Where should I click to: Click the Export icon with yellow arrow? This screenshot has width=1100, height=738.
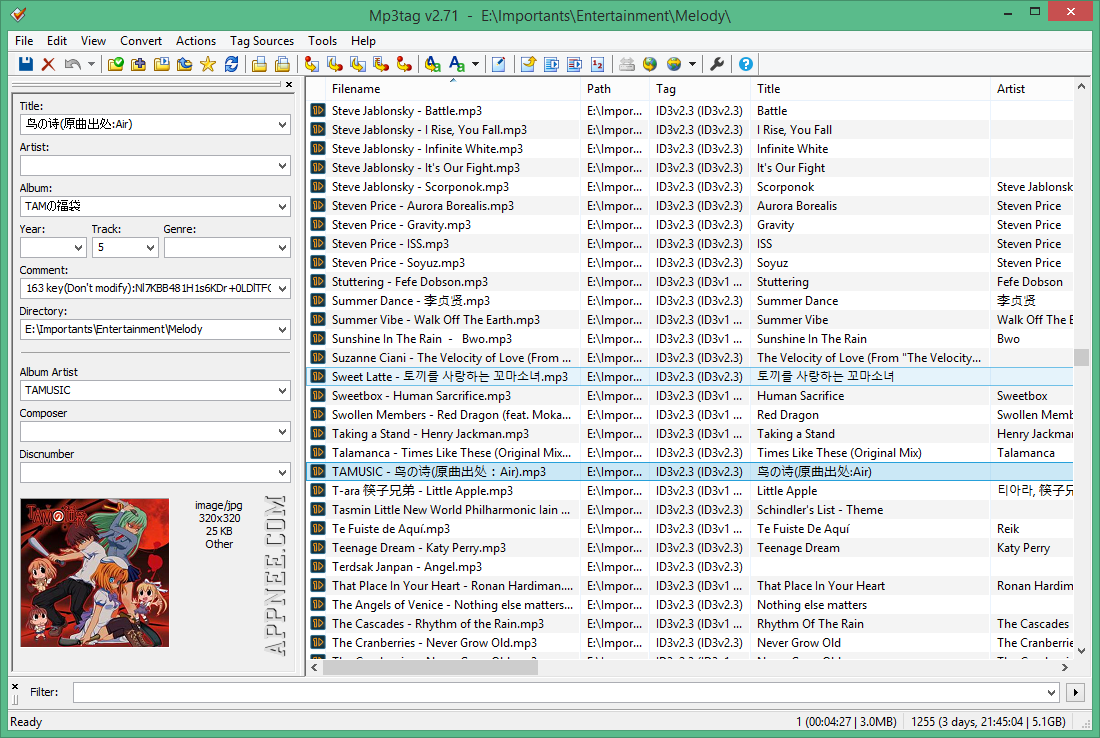(528, 64)
